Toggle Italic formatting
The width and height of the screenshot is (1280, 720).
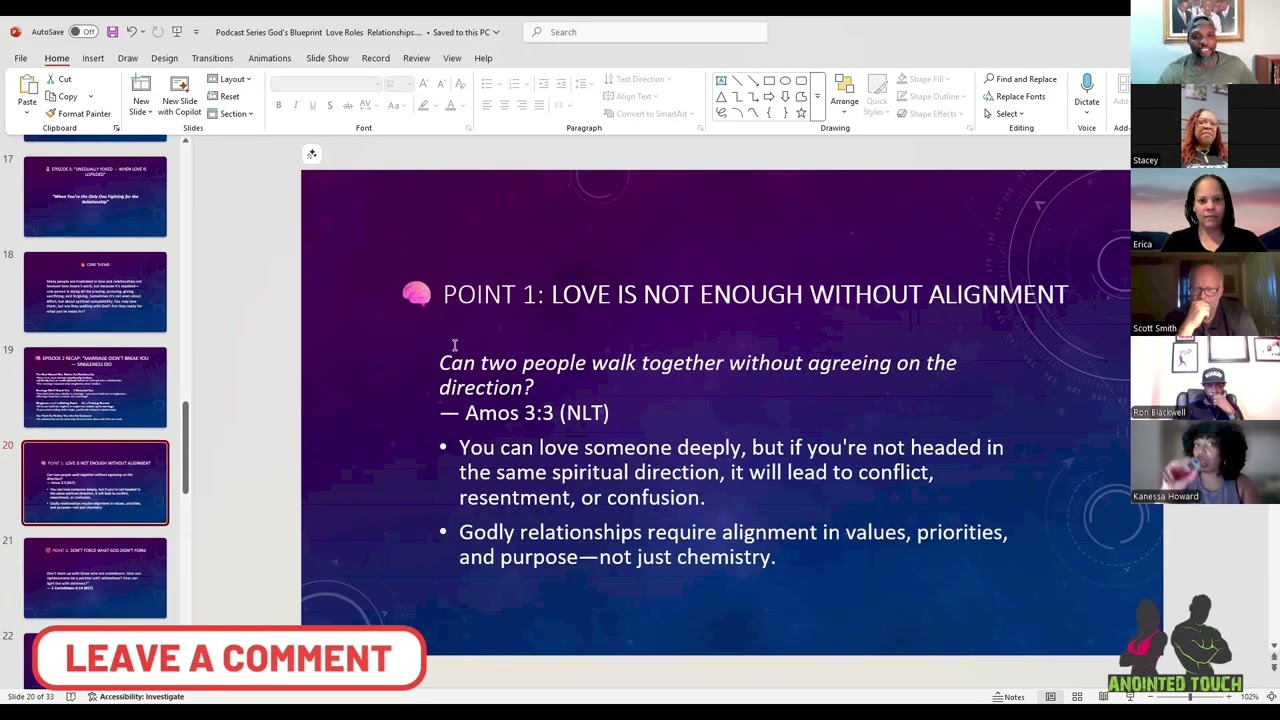coord(295,105)
